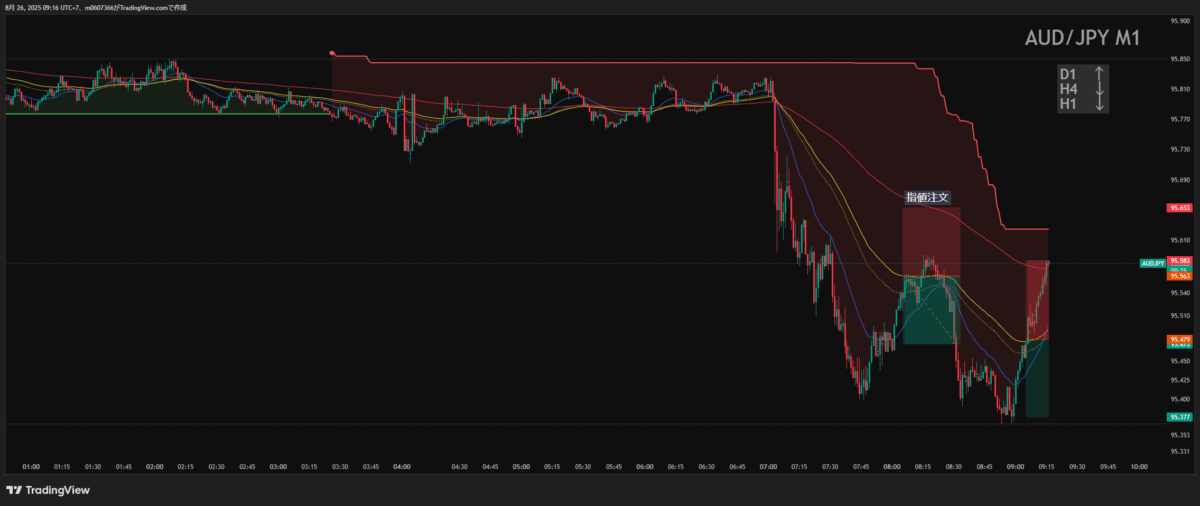The height and width of the screenshot is (506, 1200).
Task: Click the D1 upward trend arrow
Action: coord(1099,73)
